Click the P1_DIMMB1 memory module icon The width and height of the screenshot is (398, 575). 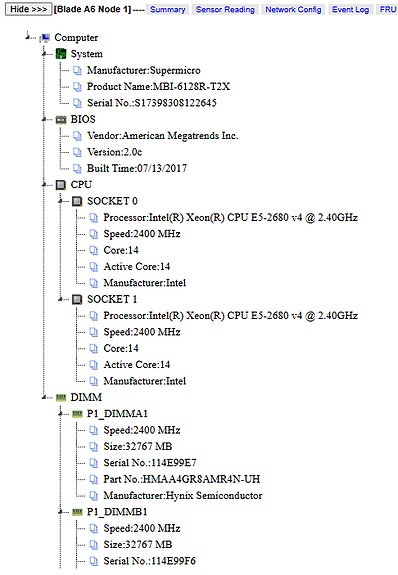[77, 512]
